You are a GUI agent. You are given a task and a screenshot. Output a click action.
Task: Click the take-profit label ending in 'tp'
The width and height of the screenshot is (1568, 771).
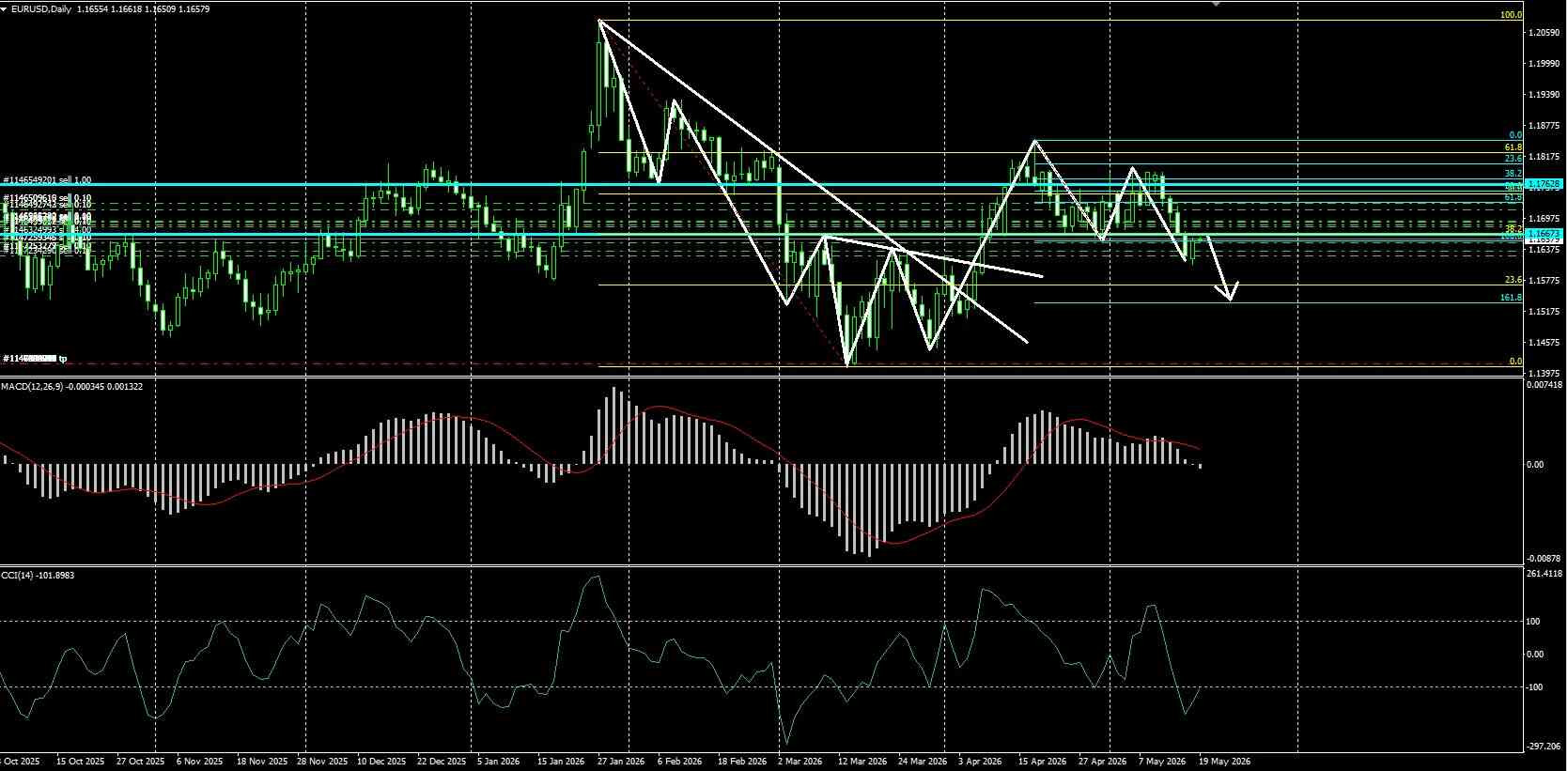[x=36, y=359]
